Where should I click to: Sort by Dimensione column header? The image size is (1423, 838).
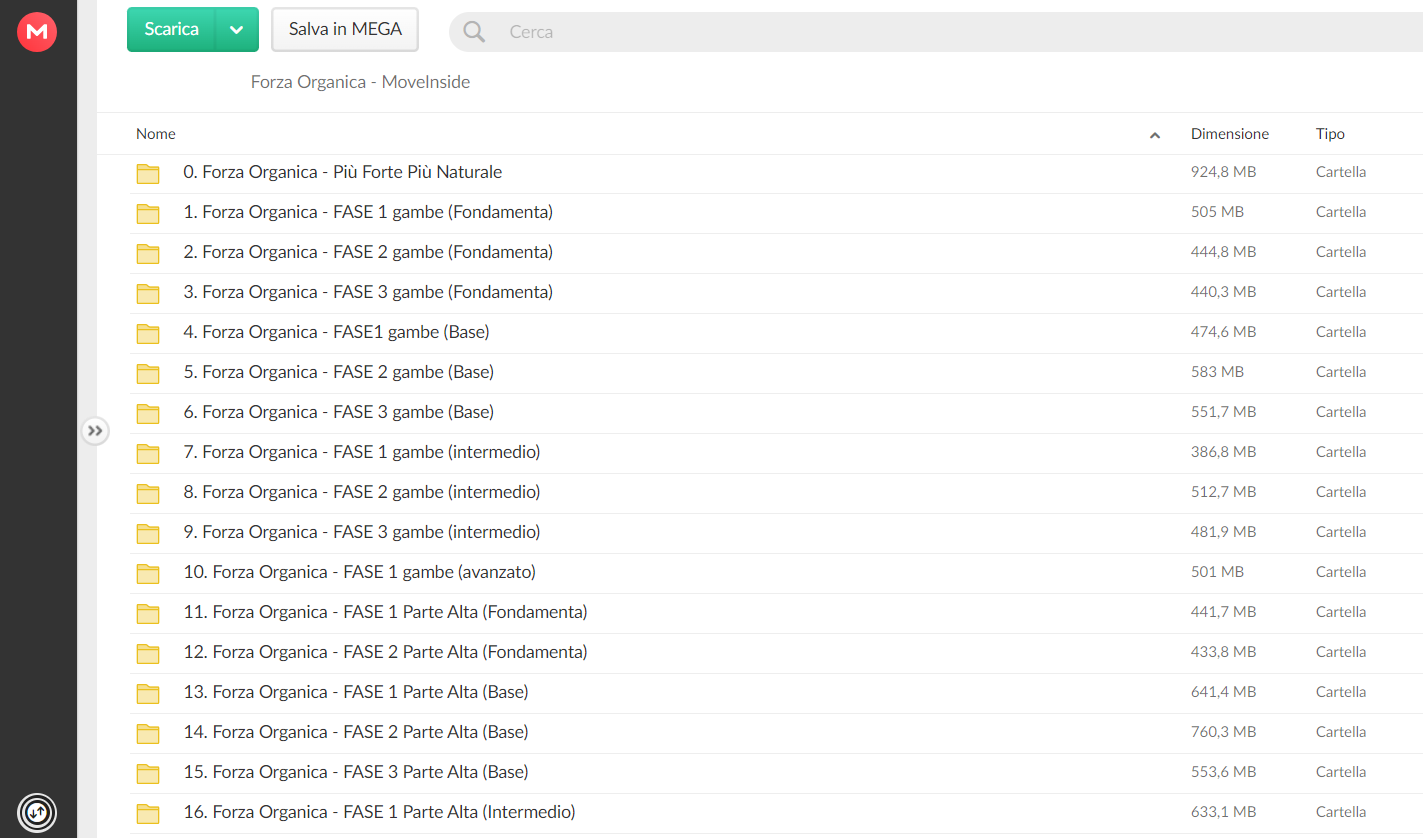1229,134
